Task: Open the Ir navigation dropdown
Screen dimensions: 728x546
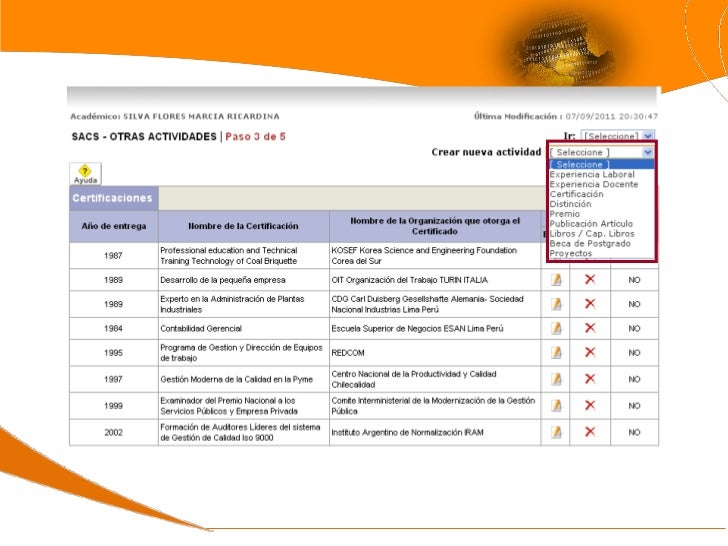Action: point(618,136)
